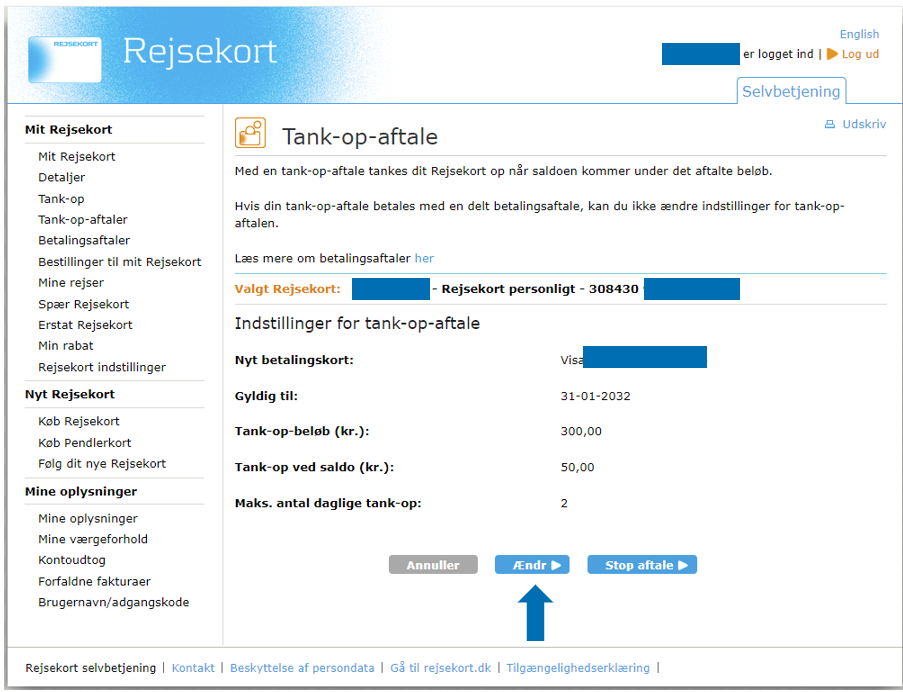Click the Kontakt footer link
Image resolution: width=903 pixels, height=692 pixels.
point(193,668)
